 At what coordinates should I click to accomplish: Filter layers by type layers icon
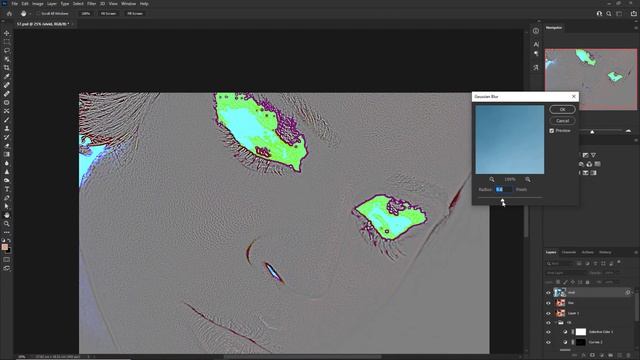click(x=596, y=263)
